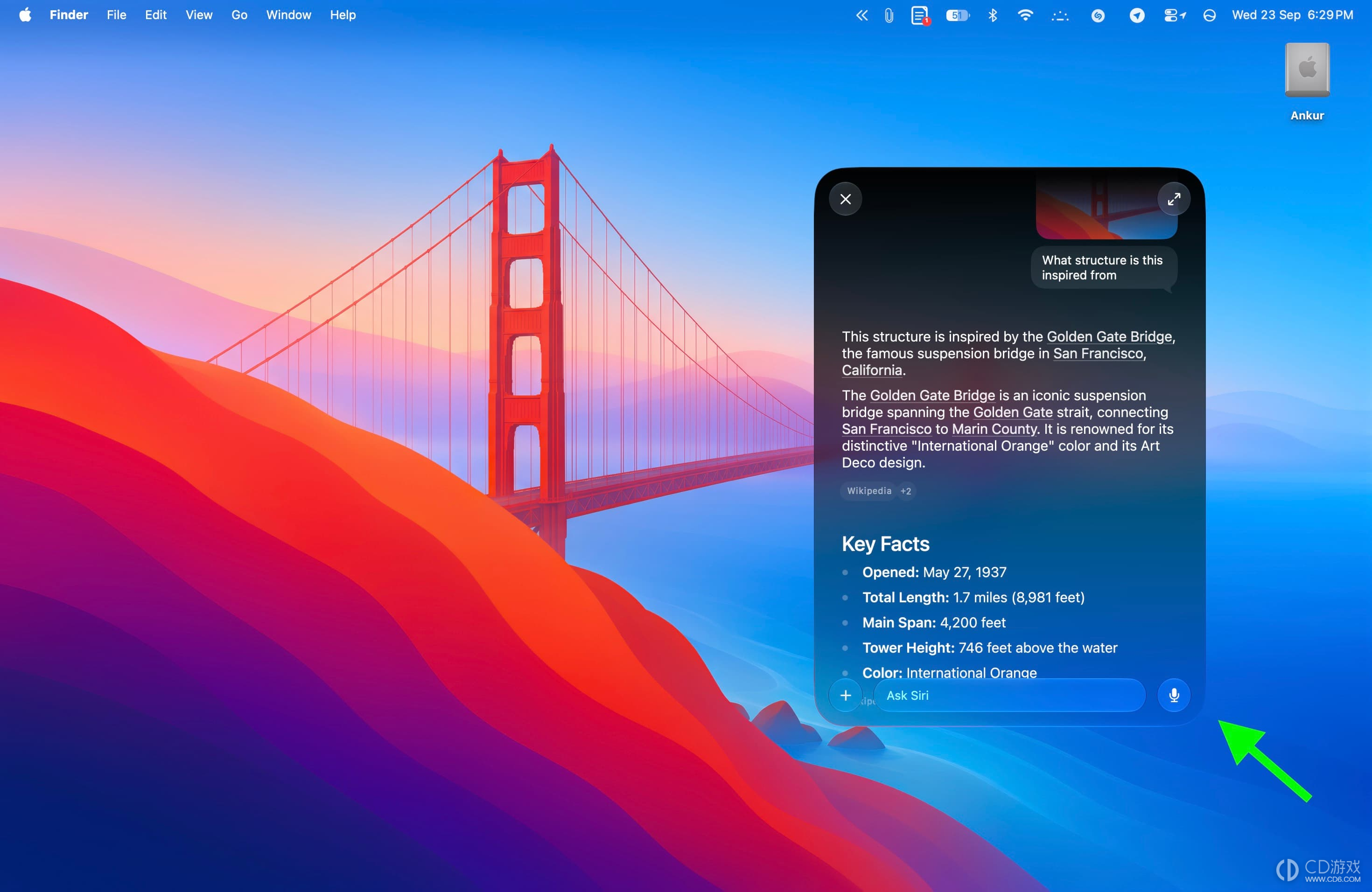Open the date and time notification area
The height and width of the screenshot is (892, 1372).
(x=1293, y=15)
